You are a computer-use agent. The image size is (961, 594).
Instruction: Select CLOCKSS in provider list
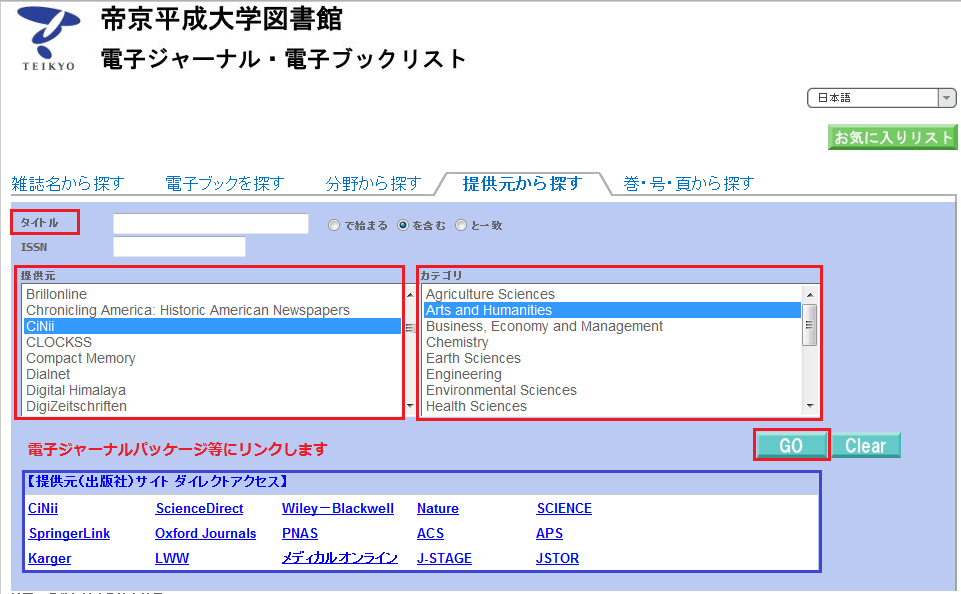click(212, 342)
